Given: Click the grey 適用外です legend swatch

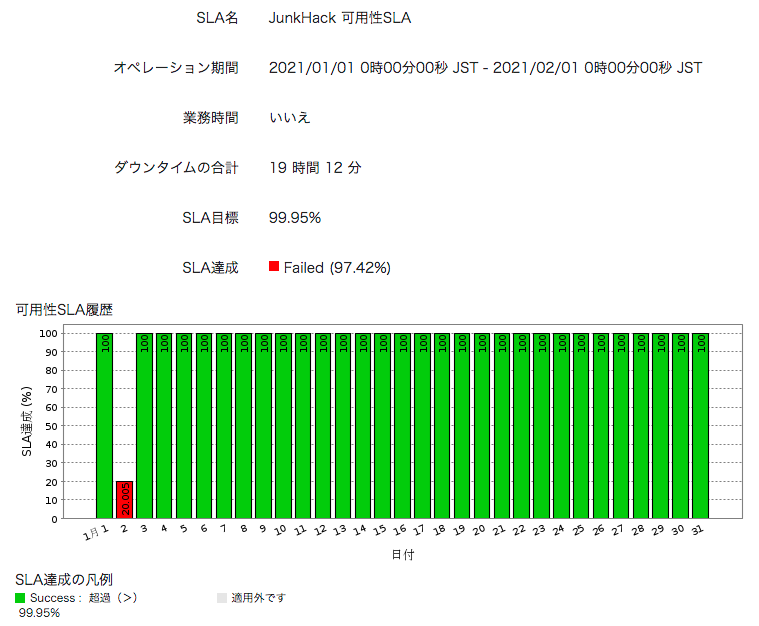Looking at the screenshot, I should tap(222, 598).
